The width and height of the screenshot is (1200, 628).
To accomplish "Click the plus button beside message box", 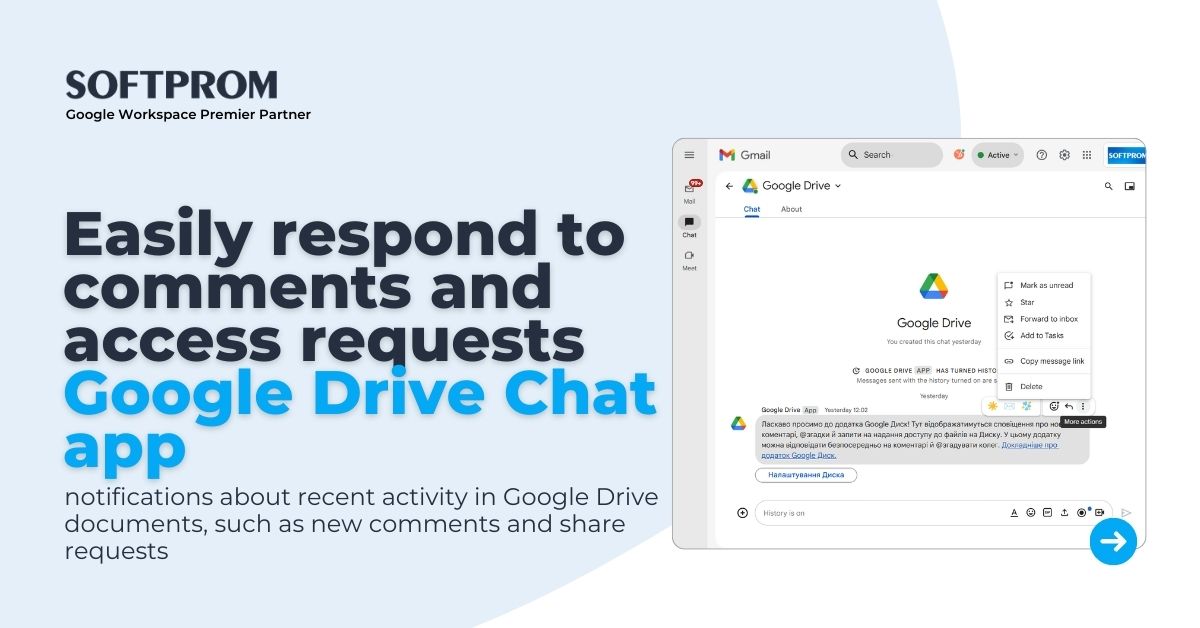I will [742, 513].
